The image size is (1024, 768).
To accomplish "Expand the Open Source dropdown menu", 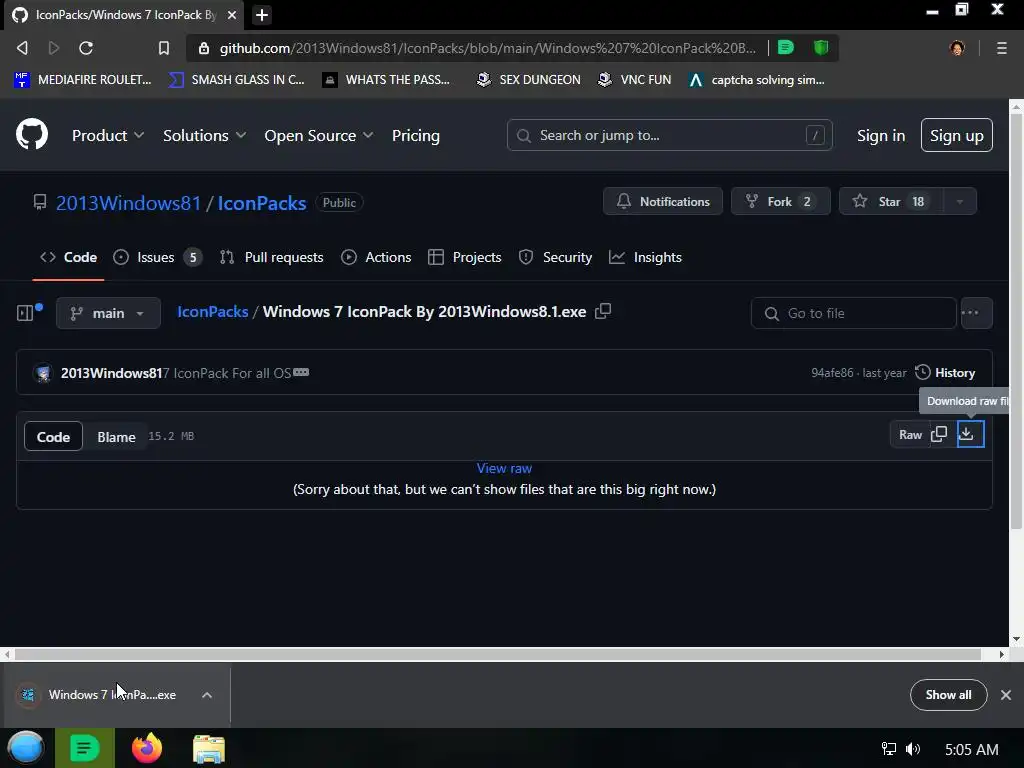I will click(319, 135).
